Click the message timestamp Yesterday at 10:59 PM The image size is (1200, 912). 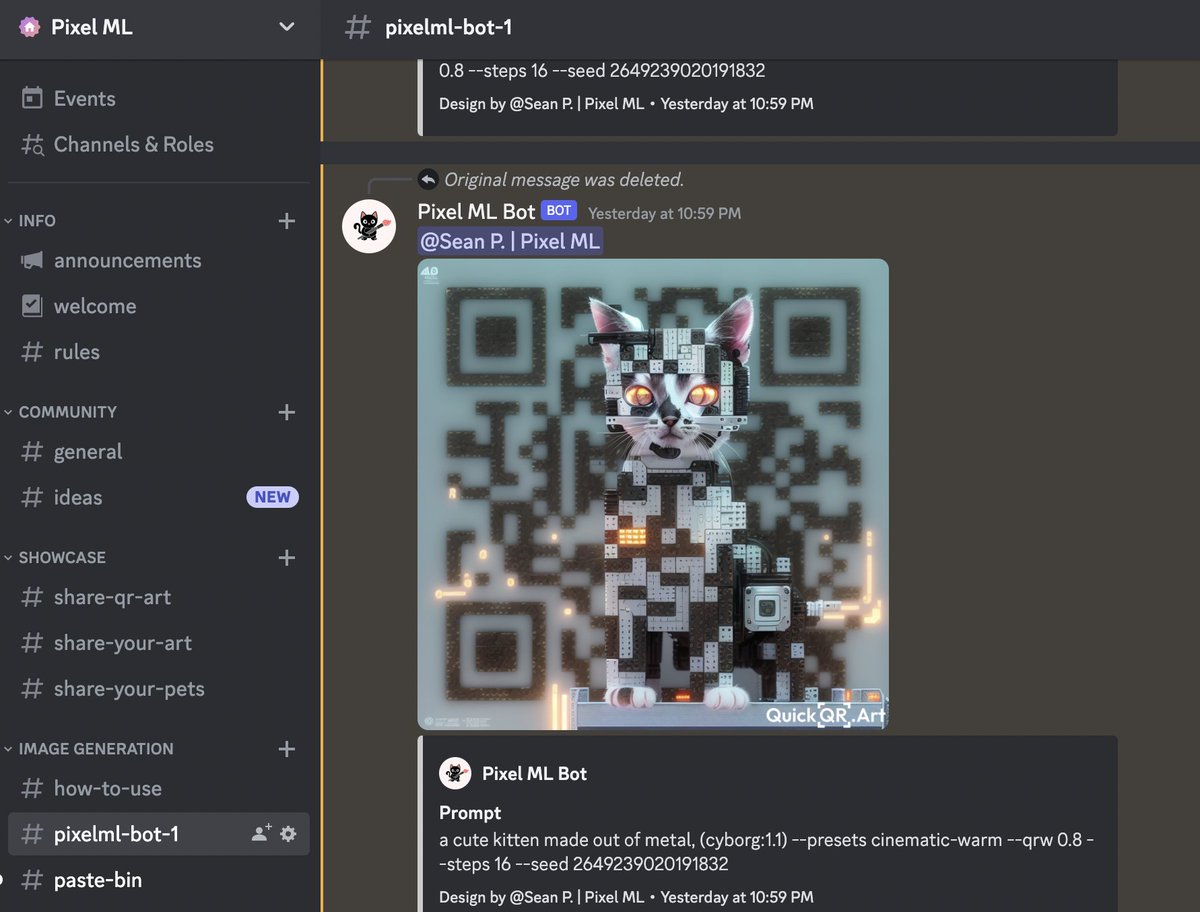(x=665, y=213)
